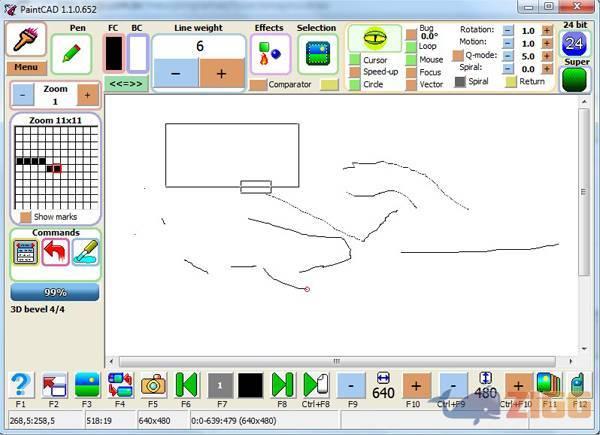The width and height of the screenshot is (600, 435).
Task: Click the undo arrow in Commands
Action: coord(55,252)
